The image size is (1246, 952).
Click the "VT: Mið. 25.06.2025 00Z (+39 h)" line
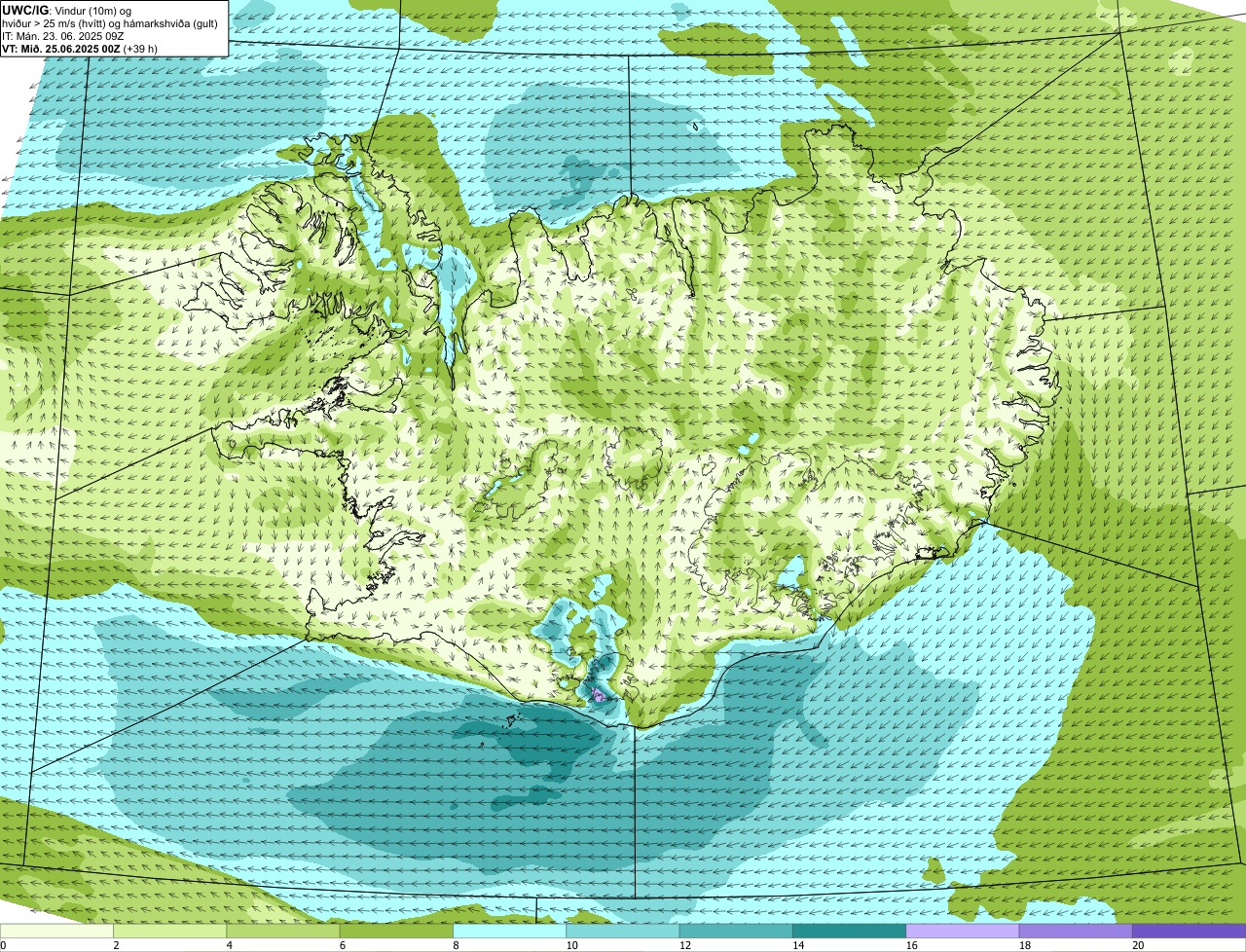click(x=80, y=48)
